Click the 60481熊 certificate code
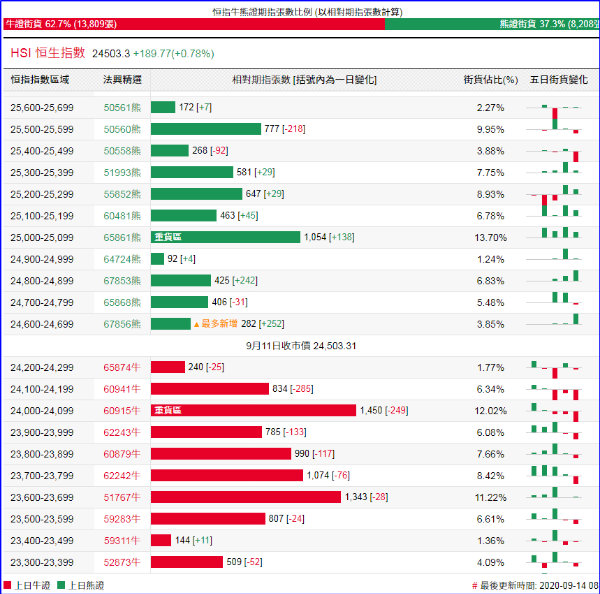The height and width of the screenshot is (594, 600). (x=122, y=216)
